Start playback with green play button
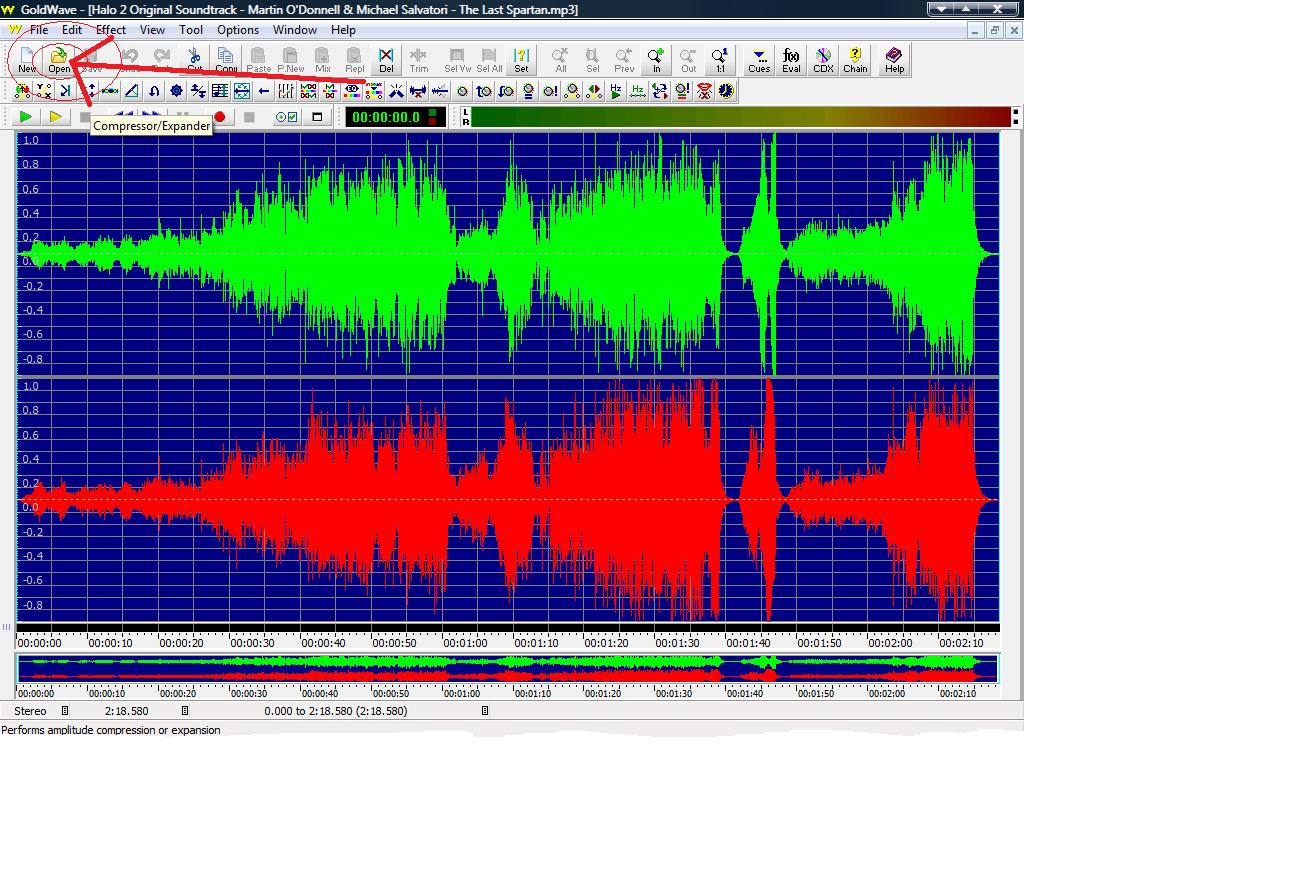 click(26, 117)
